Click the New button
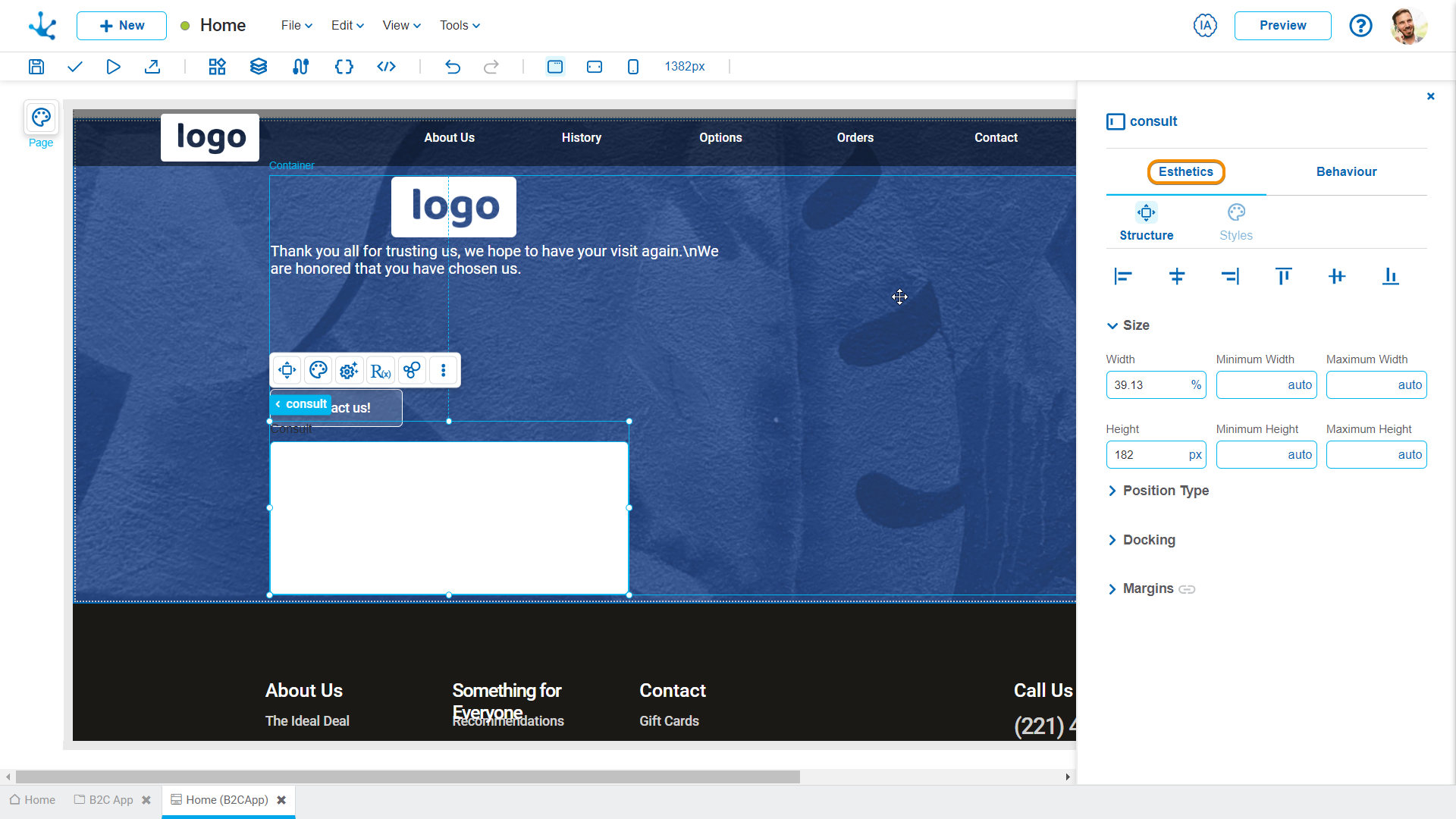 (x=121, y=26)
